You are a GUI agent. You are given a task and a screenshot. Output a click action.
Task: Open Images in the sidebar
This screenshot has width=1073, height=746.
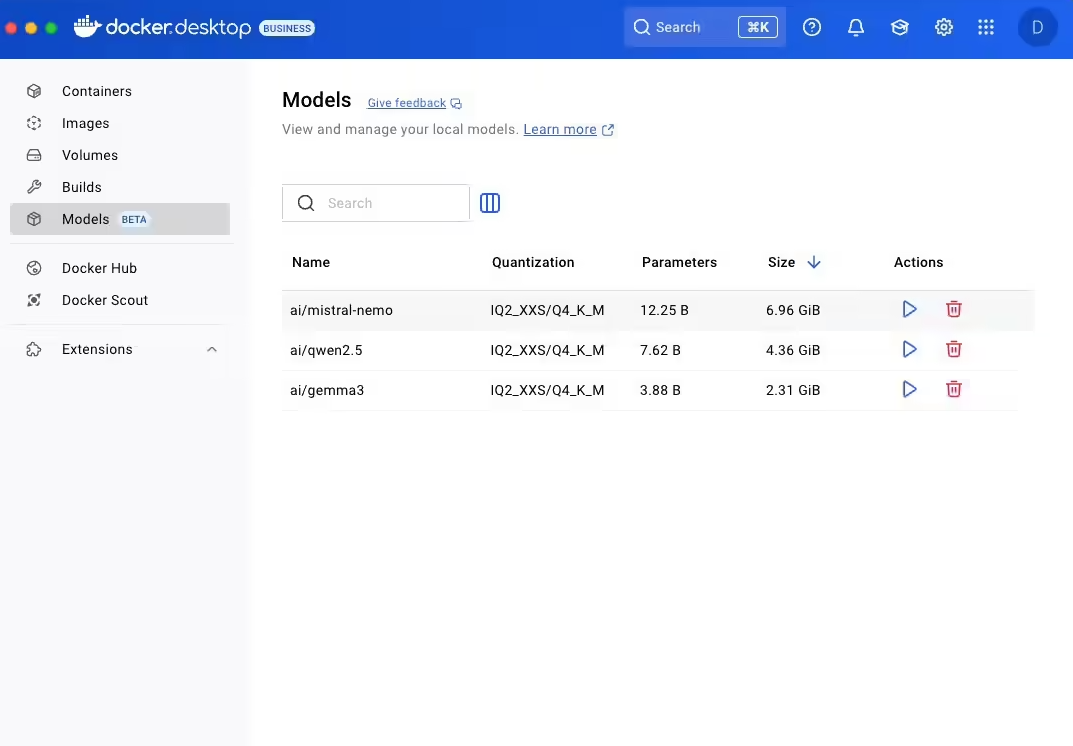pos(120,123)
